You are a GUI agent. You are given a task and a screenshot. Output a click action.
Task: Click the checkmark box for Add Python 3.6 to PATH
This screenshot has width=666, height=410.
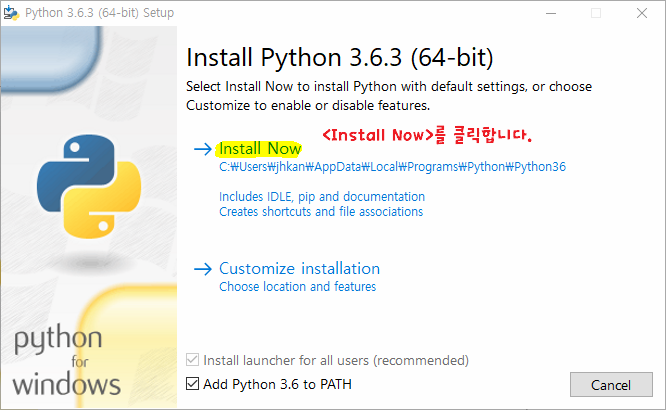click(192, 384)
